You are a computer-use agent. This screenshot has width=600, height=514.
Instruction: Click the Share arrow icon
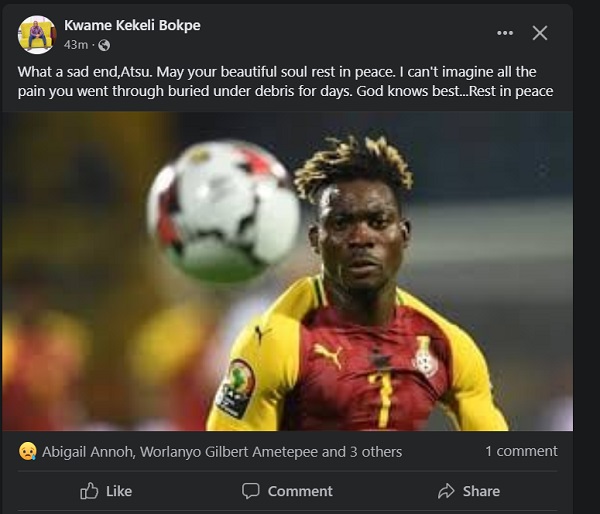[x=446, y=491]
